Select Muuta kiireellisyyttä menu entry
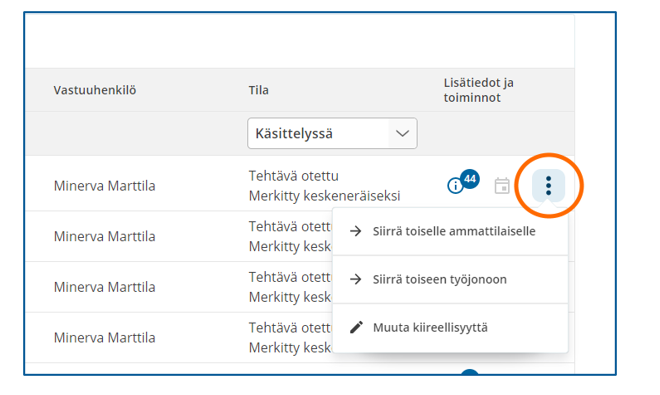Screen dimensions: 660x395 coord(450,328)
